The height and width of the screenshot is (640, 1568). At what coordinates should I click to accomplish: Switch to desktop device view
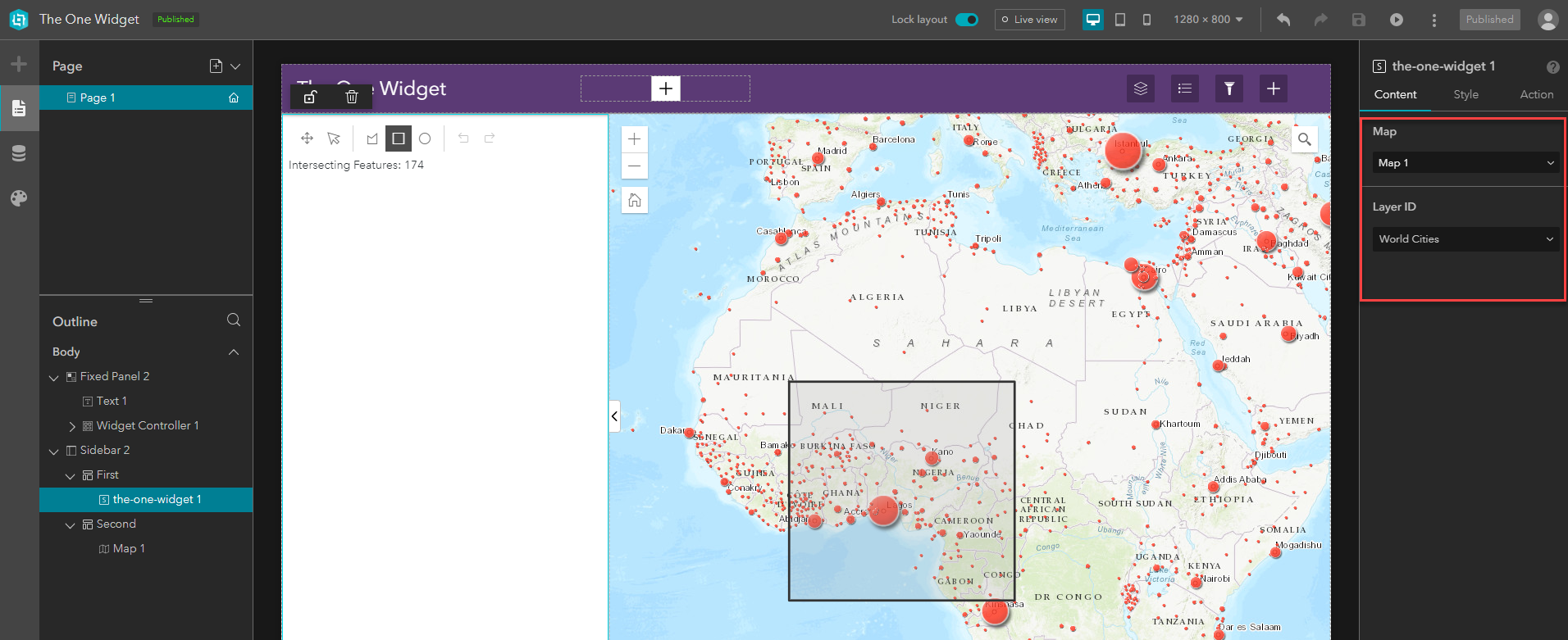[1093, 20]
